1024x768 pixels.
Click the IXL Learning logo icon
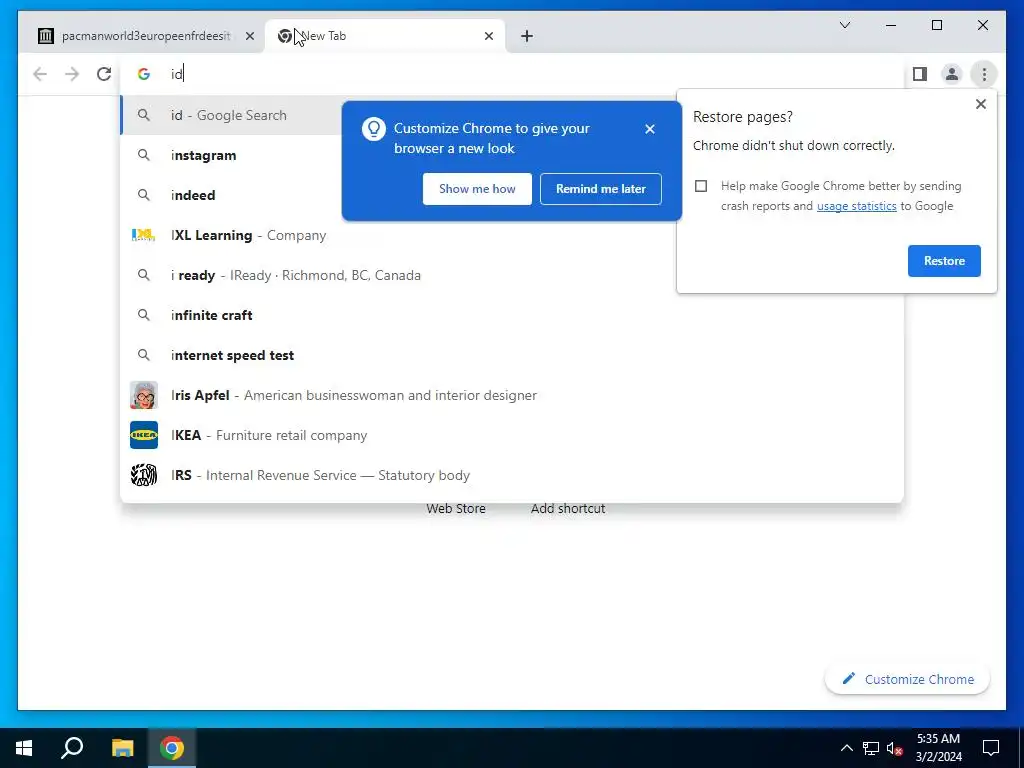(x=144, y=235)
